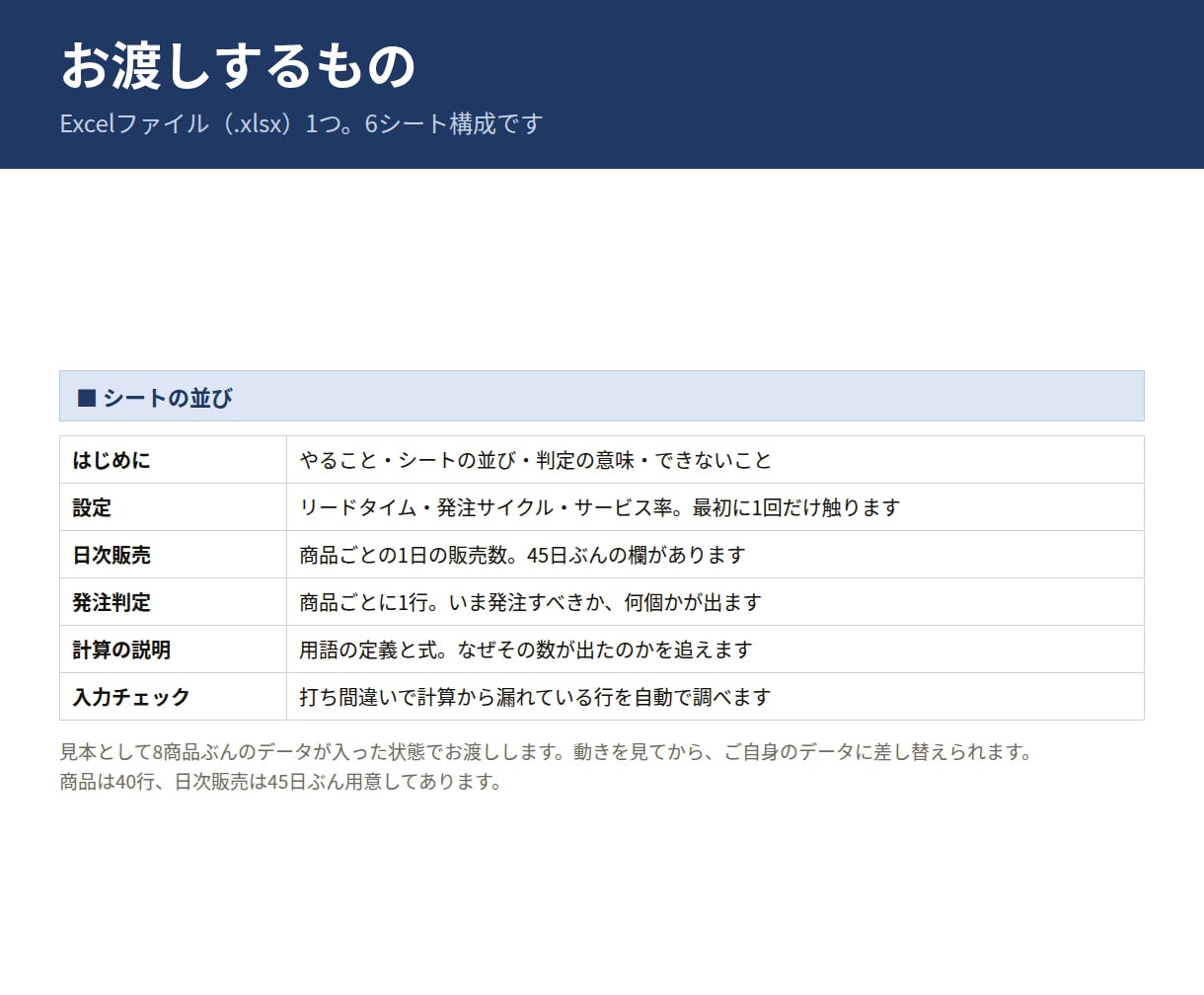The height and width of the screenshot is (995, 1204).
Task: Click the description やること・シートの並び・判定の意味
Action: coord(536,461)
